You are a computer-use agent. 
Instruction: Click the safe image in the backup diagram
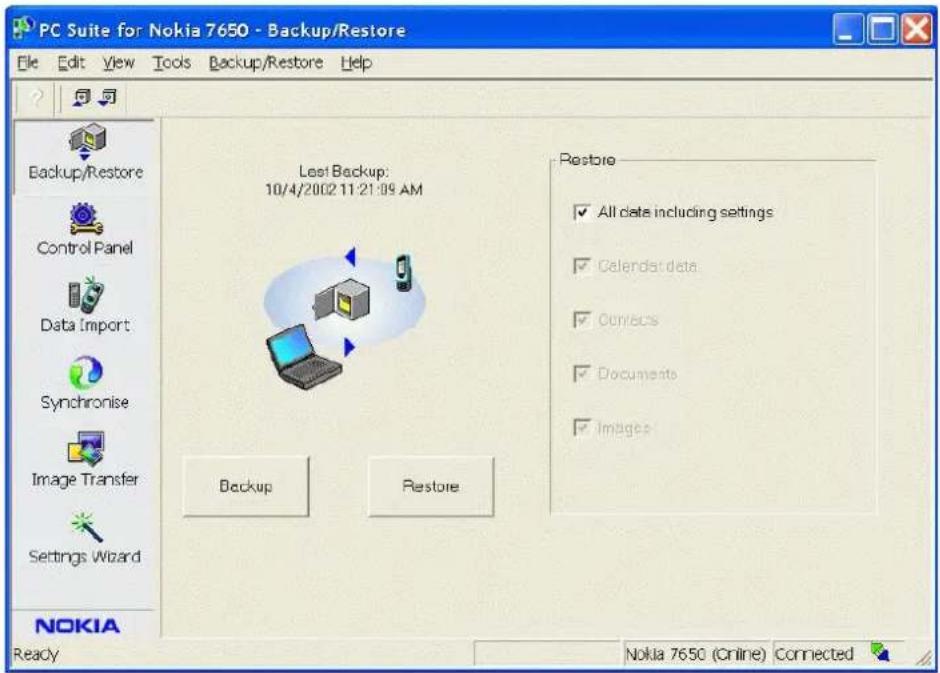pos(341,300)
